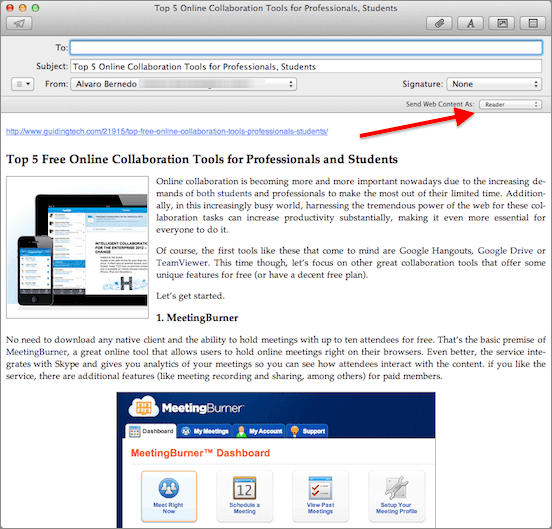Screen dimensions: 552x529
Task: Click the Schedule a Meeting calendar icon
Action: coord(245,488)
